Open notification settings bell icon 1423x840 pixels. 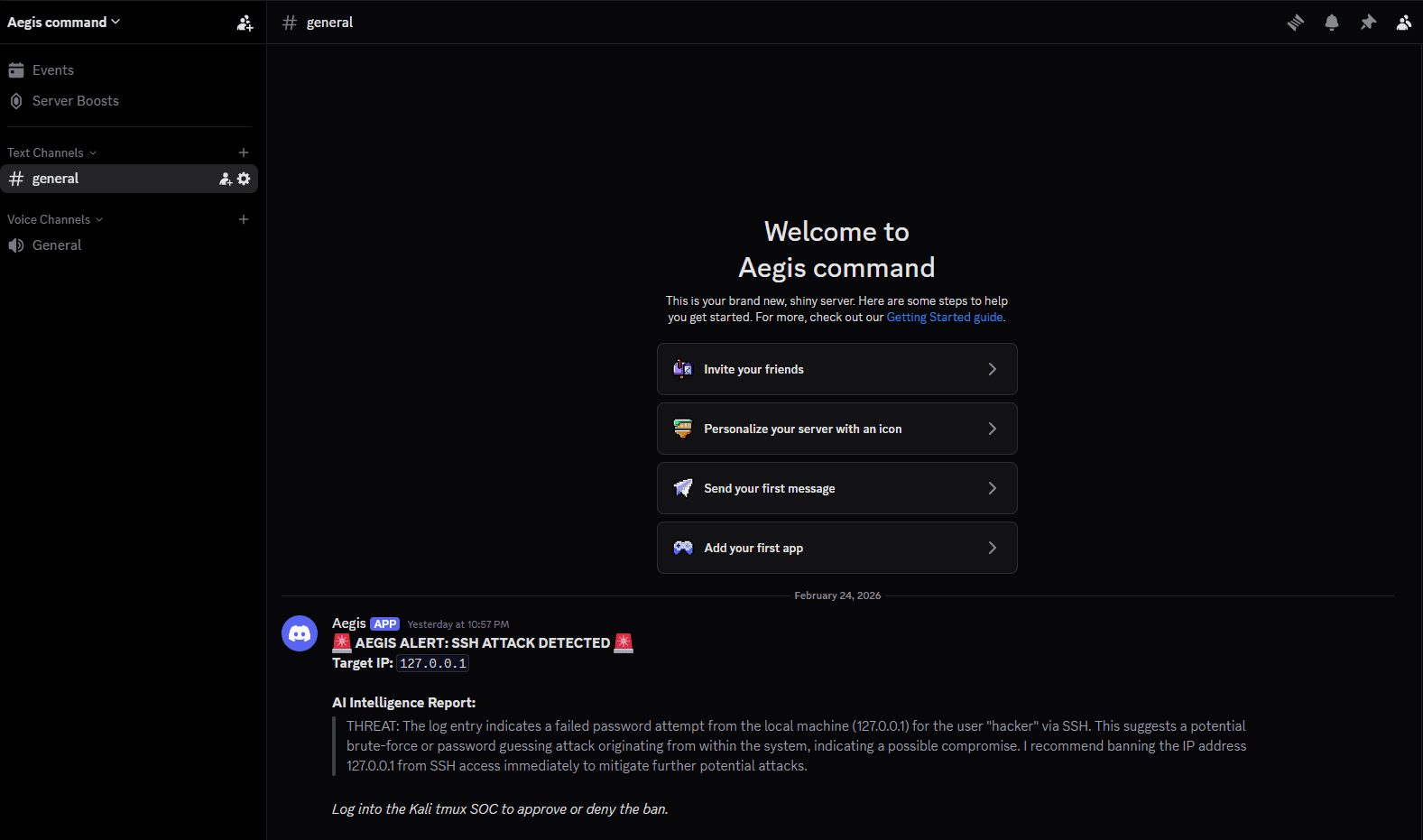click(x=1332, y=23)
